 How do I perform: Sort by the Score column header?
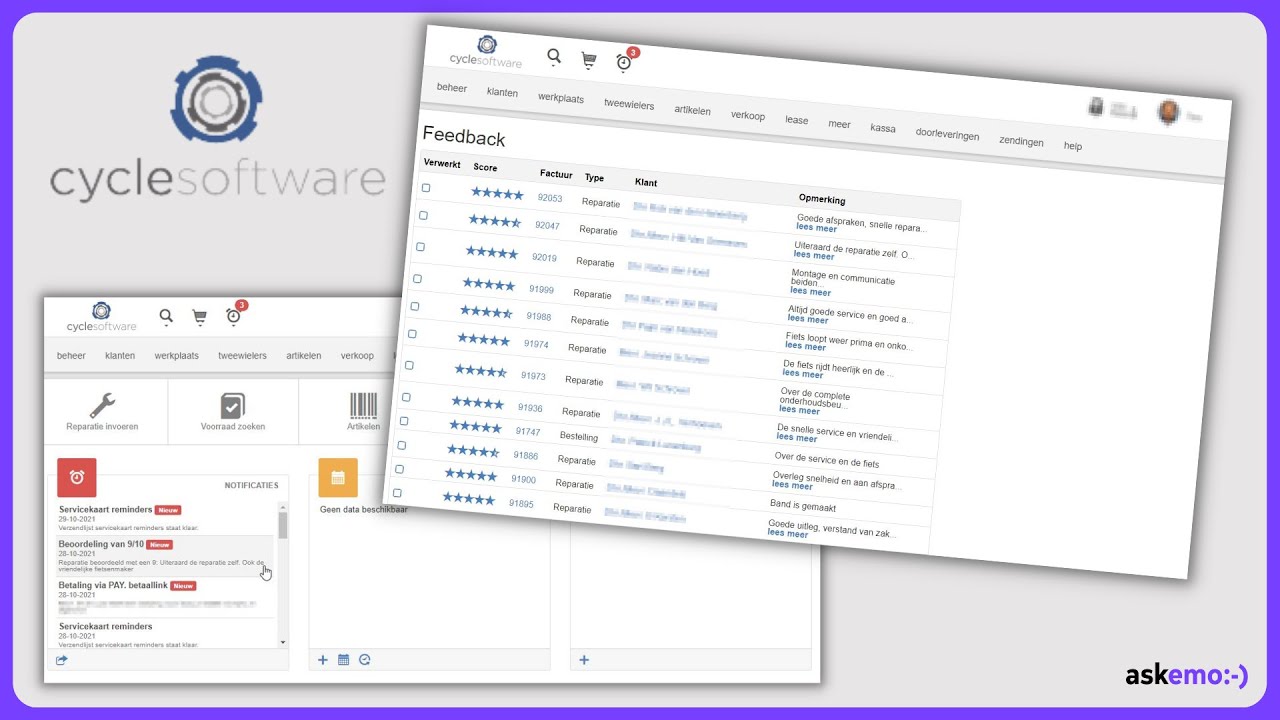(485, 168)
